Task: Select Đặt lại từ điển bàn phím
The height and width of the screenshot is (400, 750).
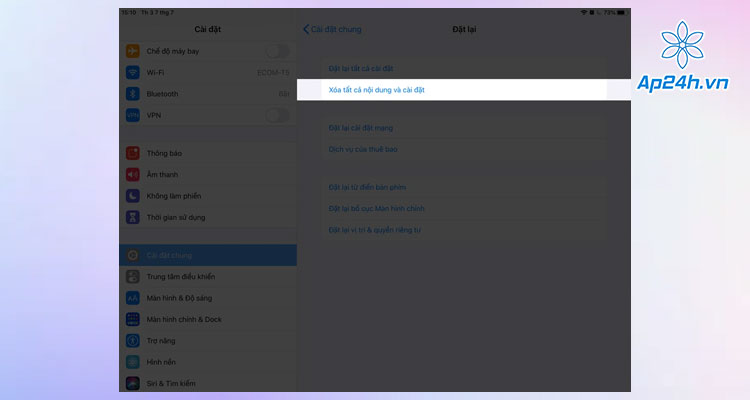Action: click(x=367, y=187)
